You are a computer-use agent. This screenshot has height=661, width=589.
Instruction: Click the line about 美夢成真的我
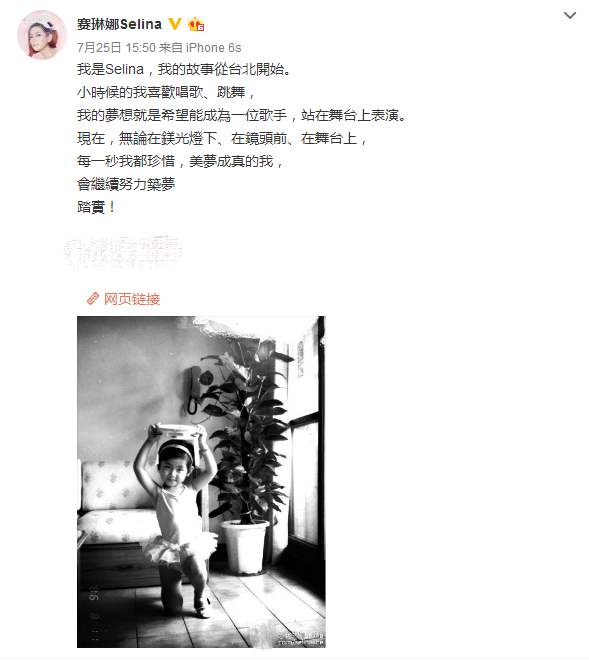180,161
